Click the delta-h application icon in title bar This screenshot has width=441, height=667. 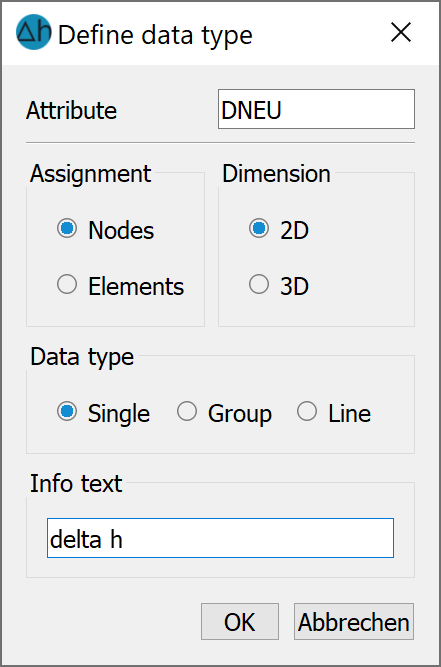click(34, 32)
